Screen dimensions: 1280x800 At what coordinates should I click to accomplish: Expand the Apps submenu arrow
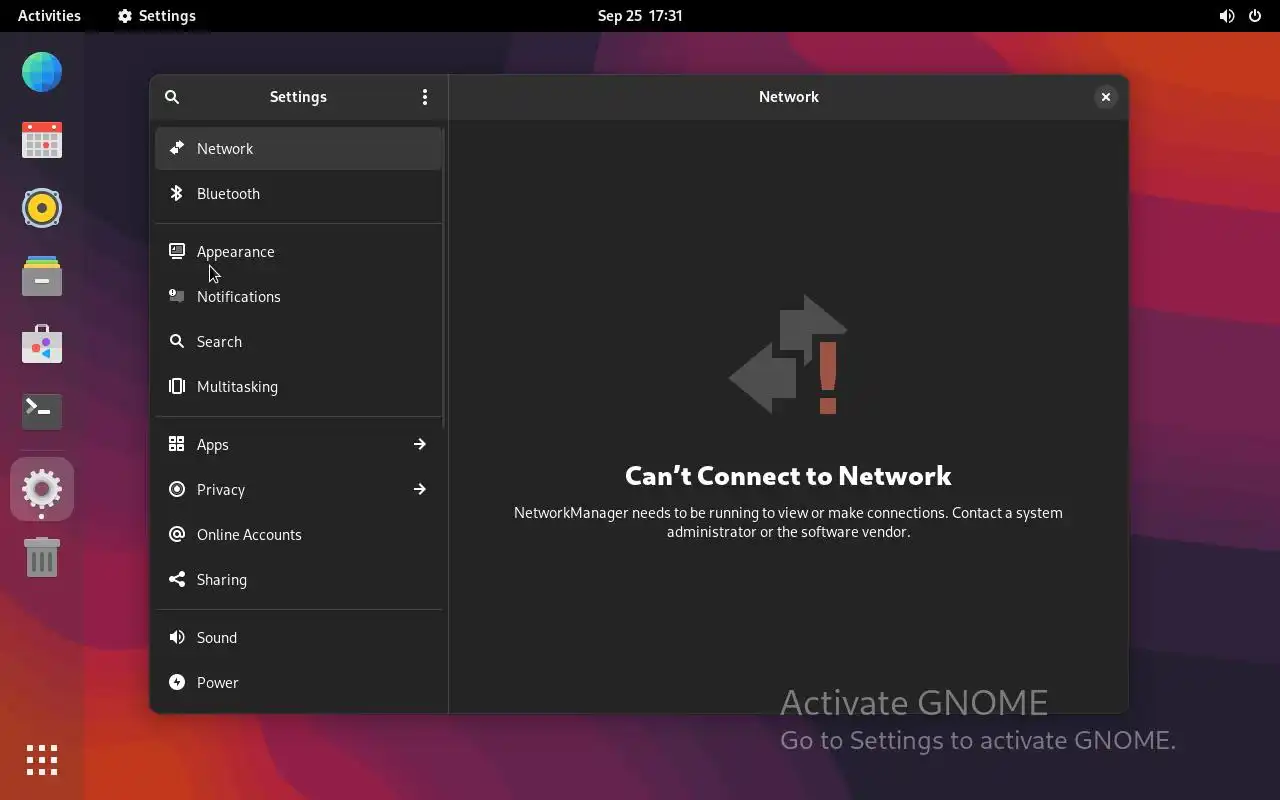pos(420,444)
